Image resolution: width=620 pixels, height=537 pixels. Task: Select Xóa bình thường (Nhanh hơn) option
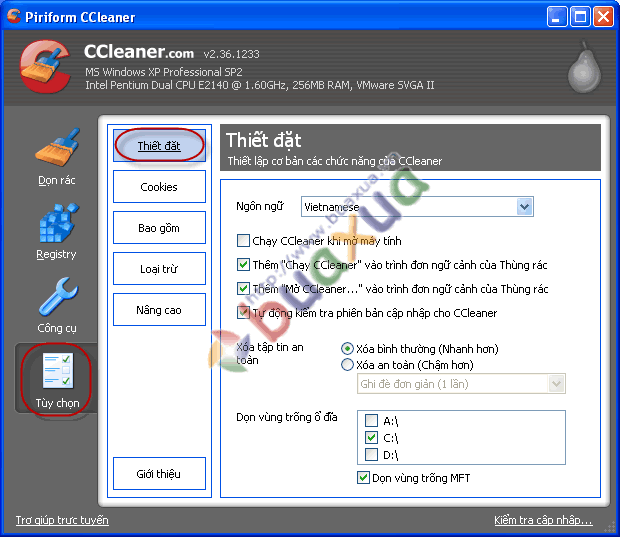[347, 349]
